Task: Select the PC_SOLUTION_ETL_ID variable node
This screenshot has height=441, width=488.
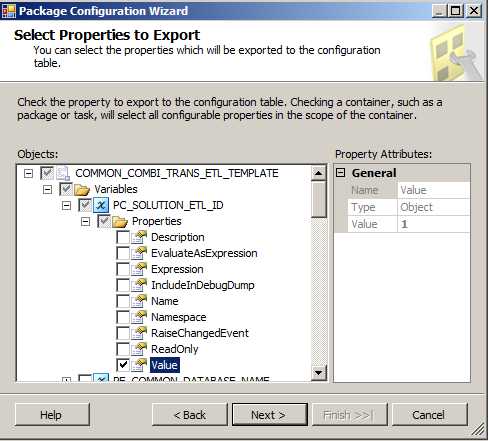Action: tap(168, 205)
